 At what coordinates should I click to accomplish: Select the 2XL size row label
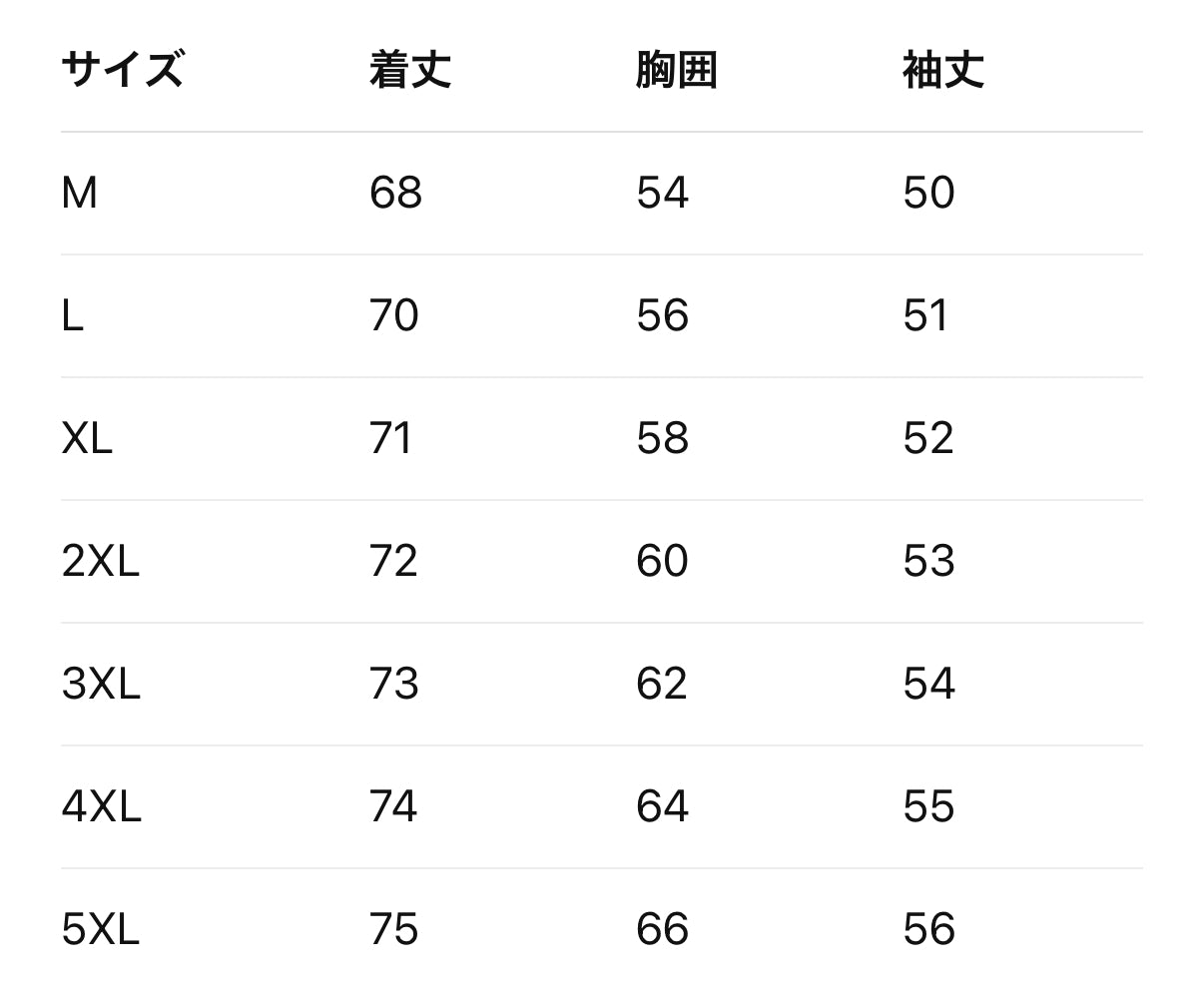tap(100, 561)
